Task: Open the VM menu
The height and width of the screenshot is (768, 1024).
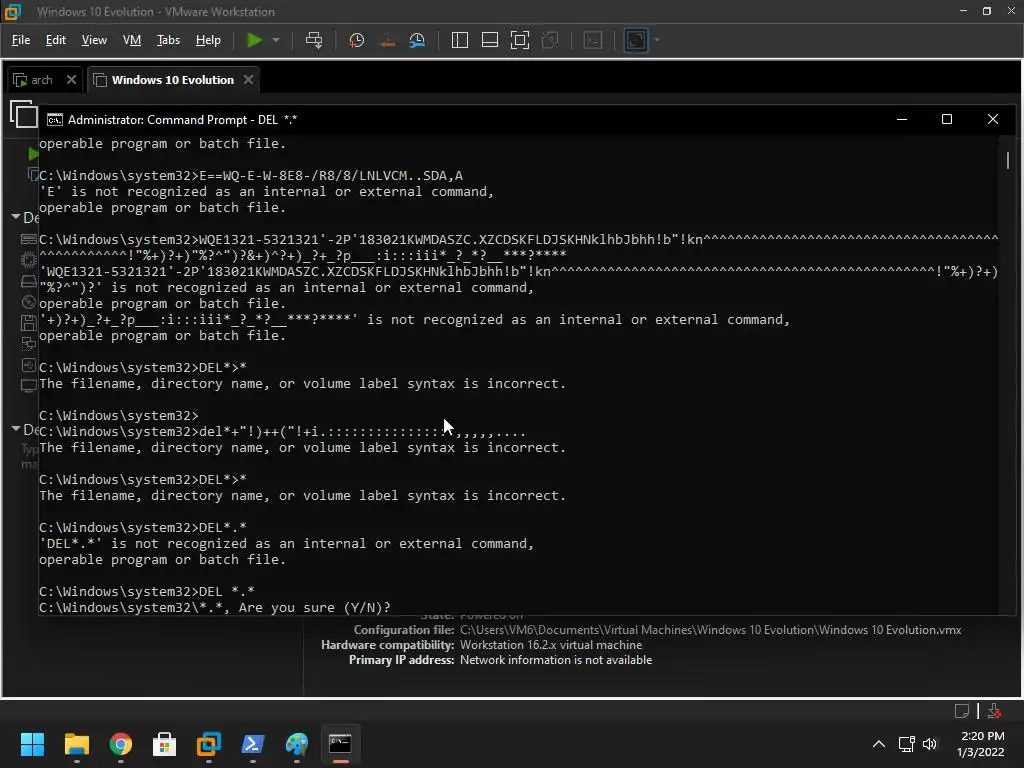Action: [x=132, y=40]
